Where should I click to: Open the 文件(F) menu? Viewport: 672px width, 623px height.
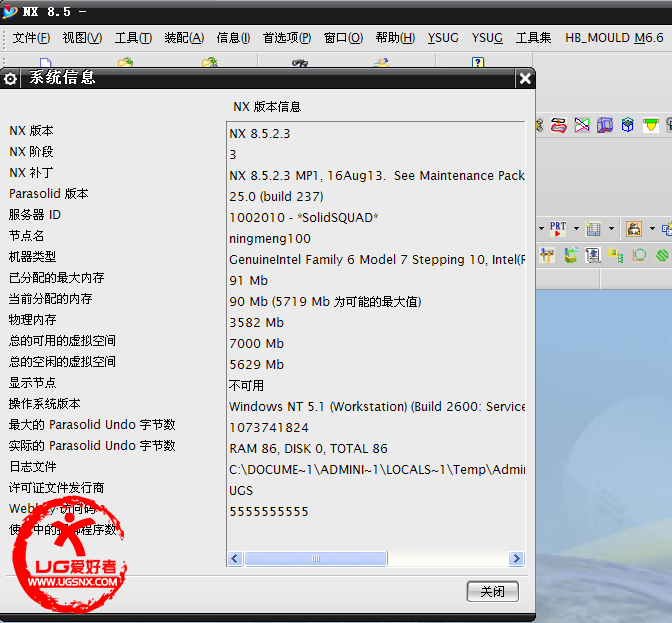click(x=31, y=38)
